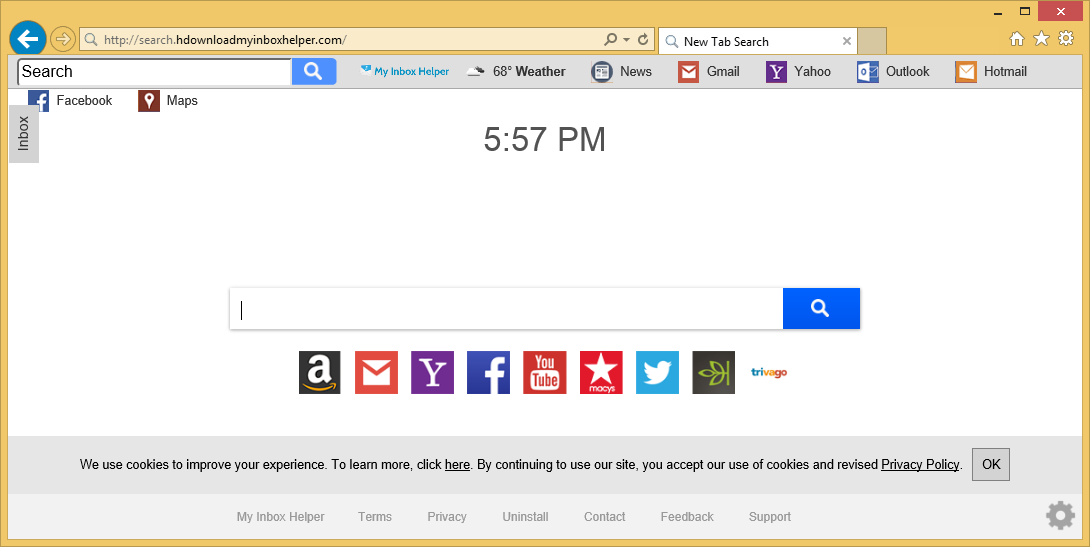Open the YouTube shortcut tile
1090x547 pixels.
(544, 373)
